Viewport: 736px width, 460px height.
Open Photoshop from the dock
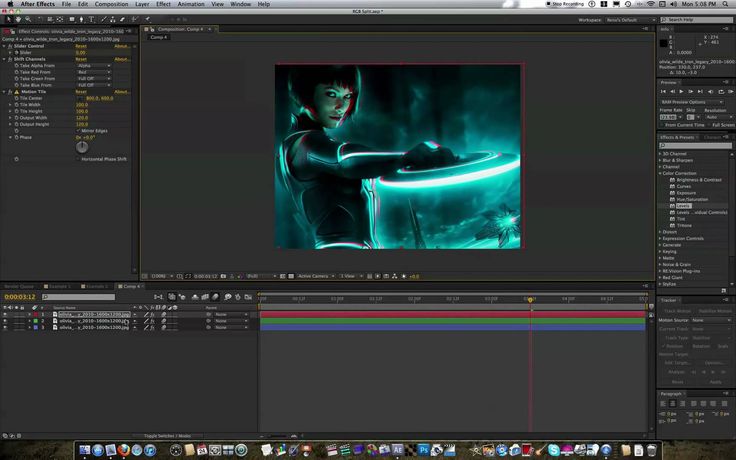pos(424,450)
